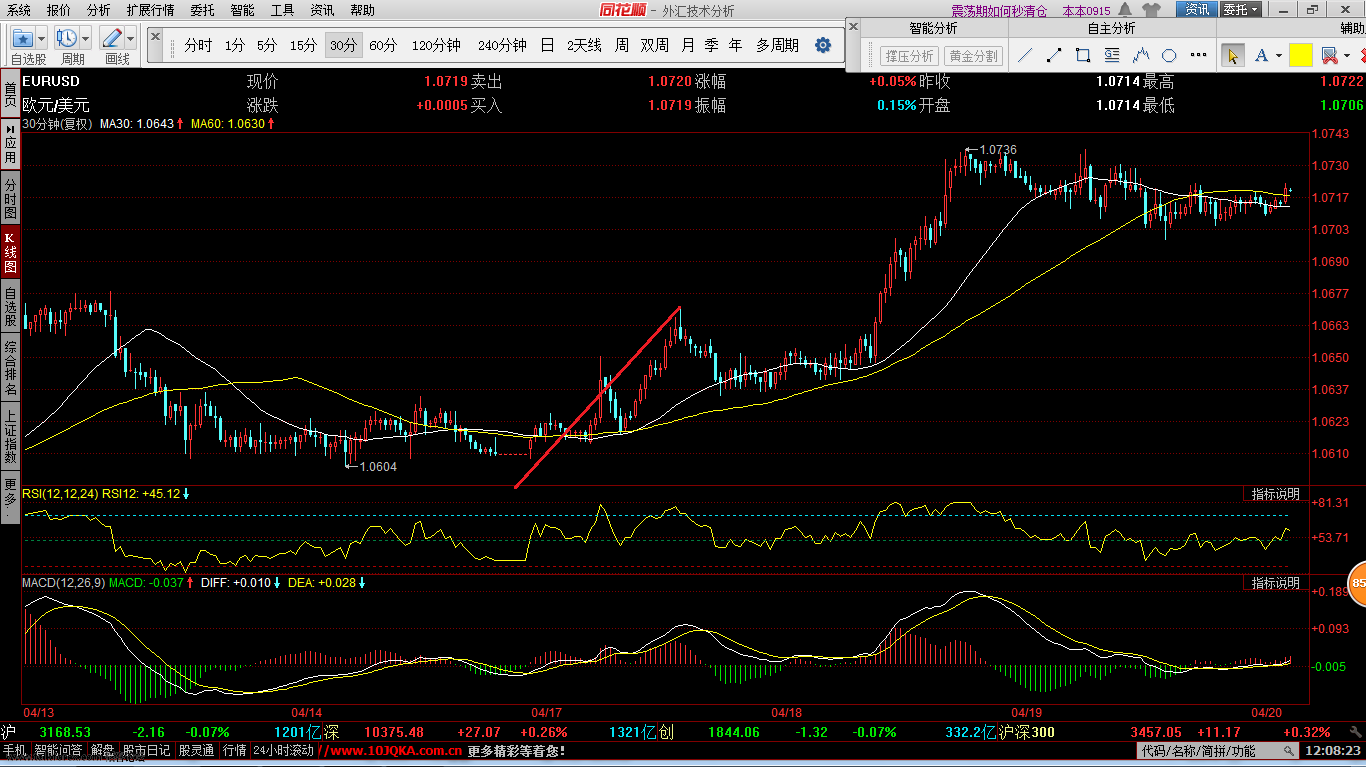Open the period toolbar settings gear

tap(823, 45)
